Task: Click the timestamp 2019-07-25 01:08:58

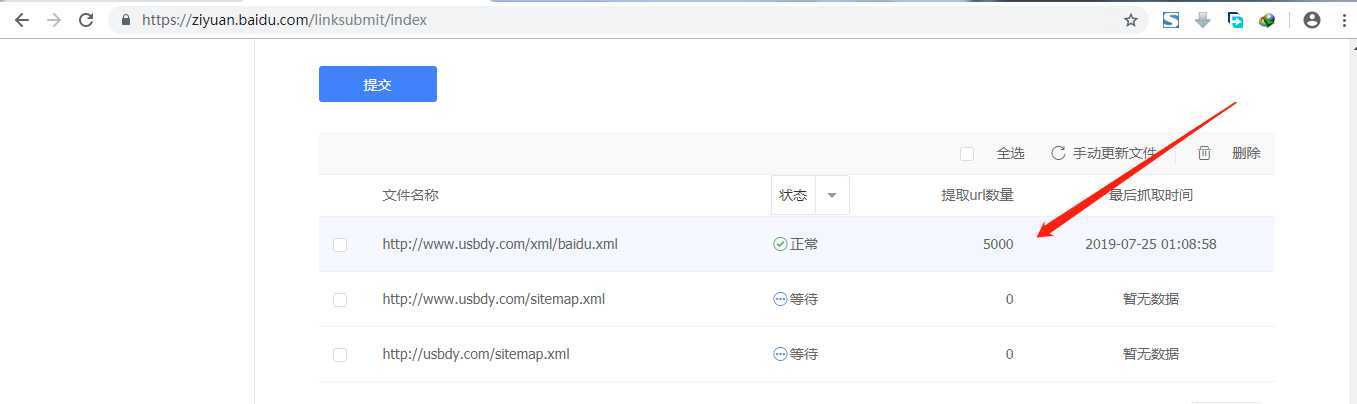Action: [1151, 244]
